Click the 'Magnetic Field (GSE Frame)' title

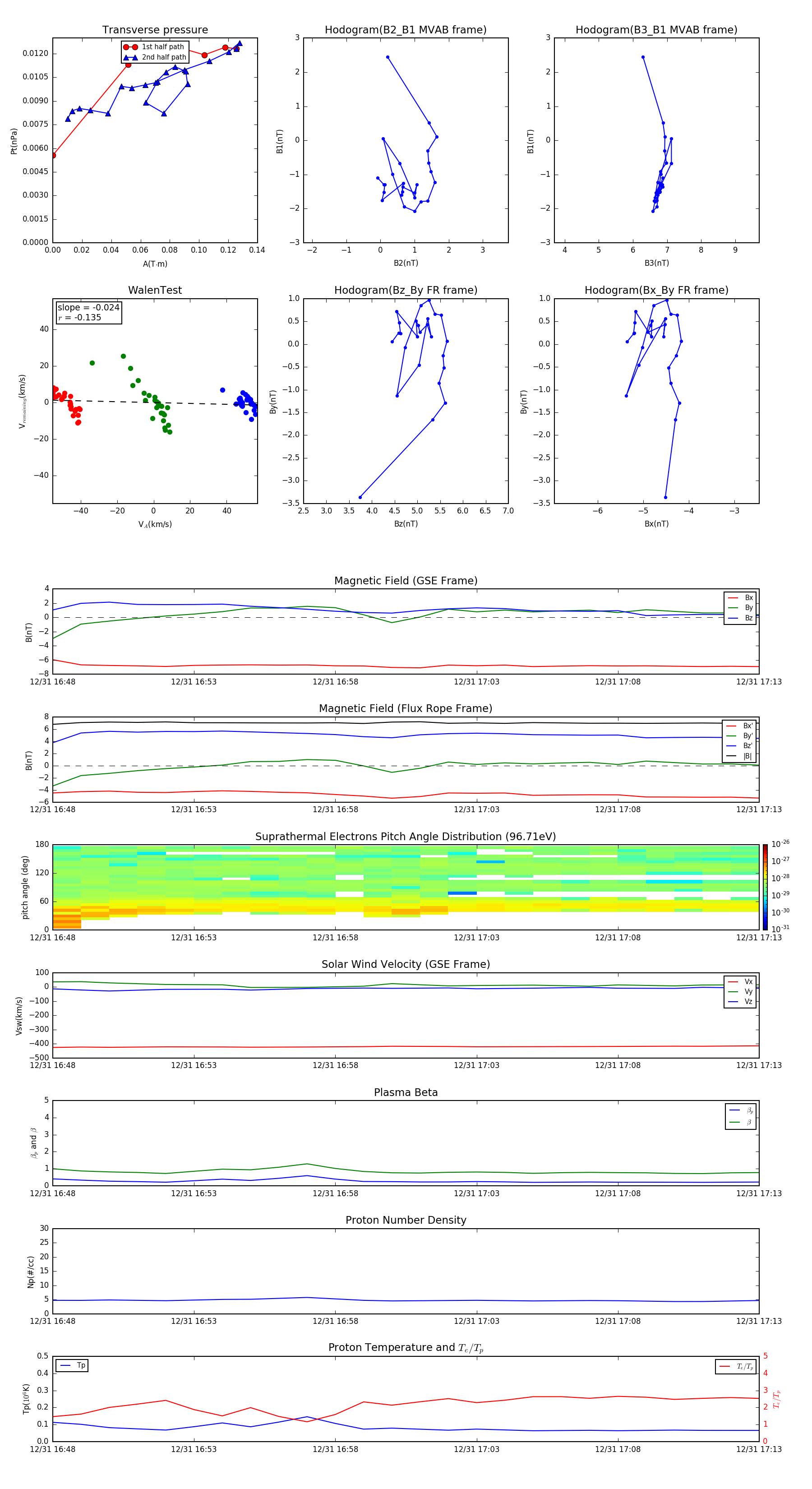[x=406, y=581]
